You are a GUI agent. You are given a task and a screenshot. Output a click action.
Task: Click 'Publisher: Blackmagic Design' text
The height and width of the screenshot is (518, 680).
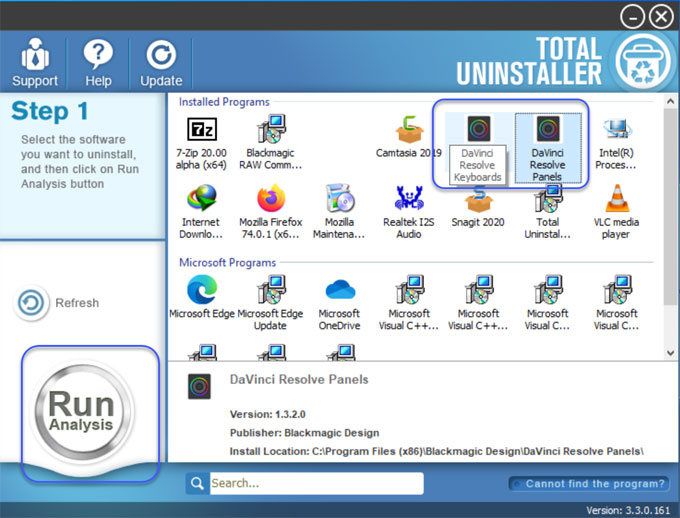pyautogui.click(x=304, y=433)
